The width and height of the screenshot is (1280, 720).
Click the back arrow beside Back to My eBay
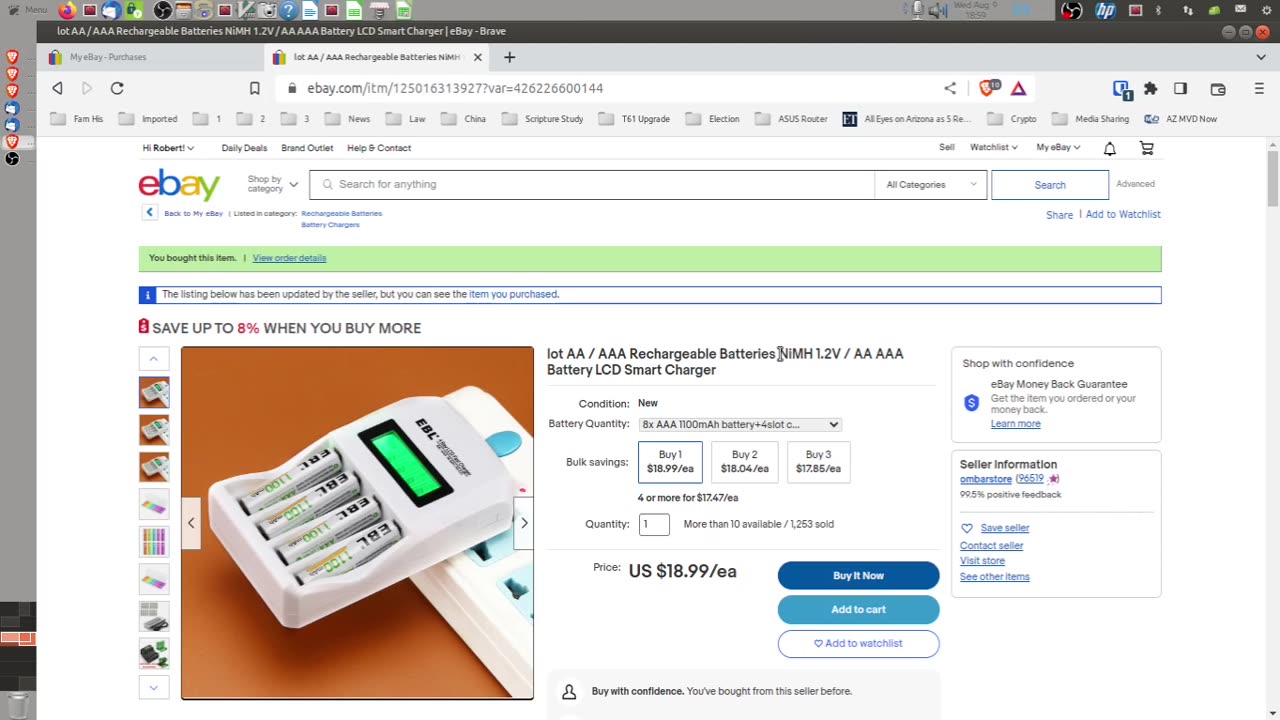[149, 212]
